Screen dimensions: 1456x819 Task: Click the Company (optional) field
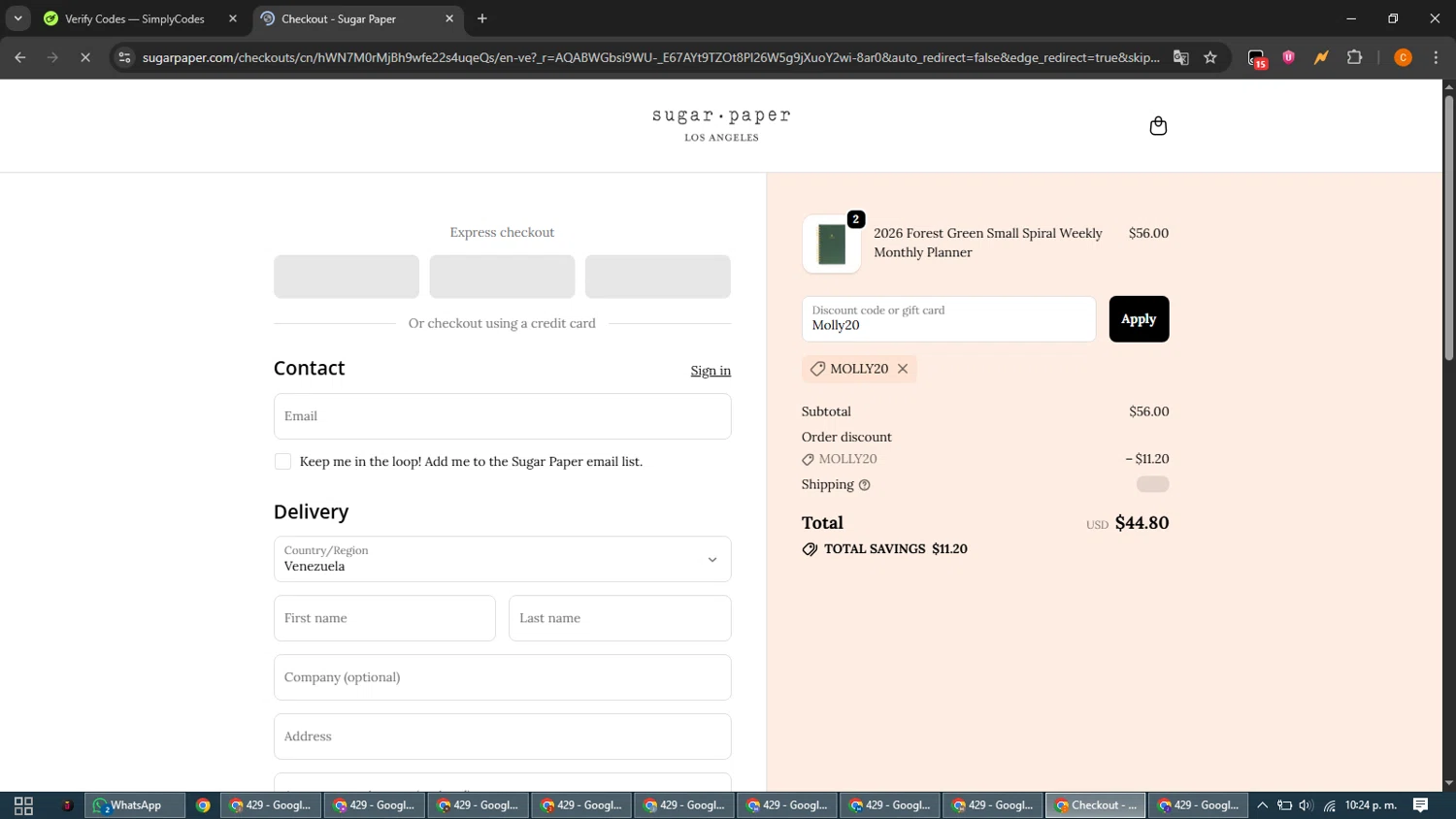(502, 677)
